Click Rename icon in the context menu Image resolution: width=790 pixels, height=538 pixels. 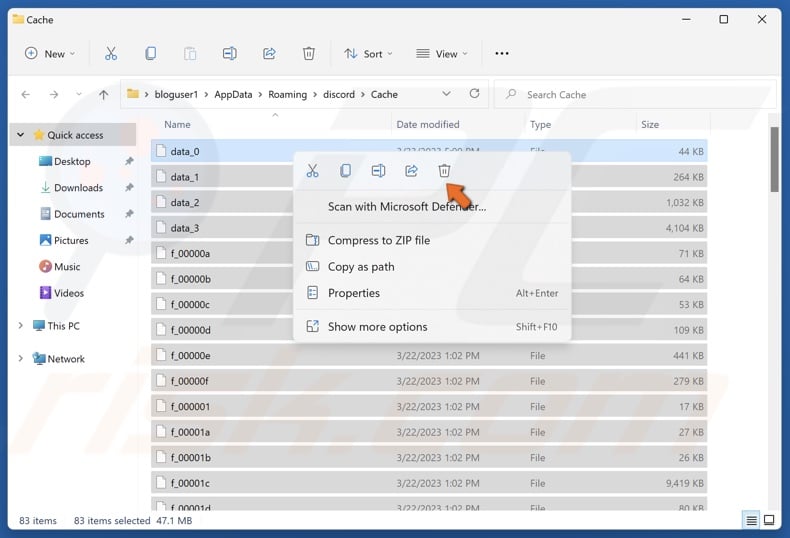pyautogui.click(x=378, y=171)
